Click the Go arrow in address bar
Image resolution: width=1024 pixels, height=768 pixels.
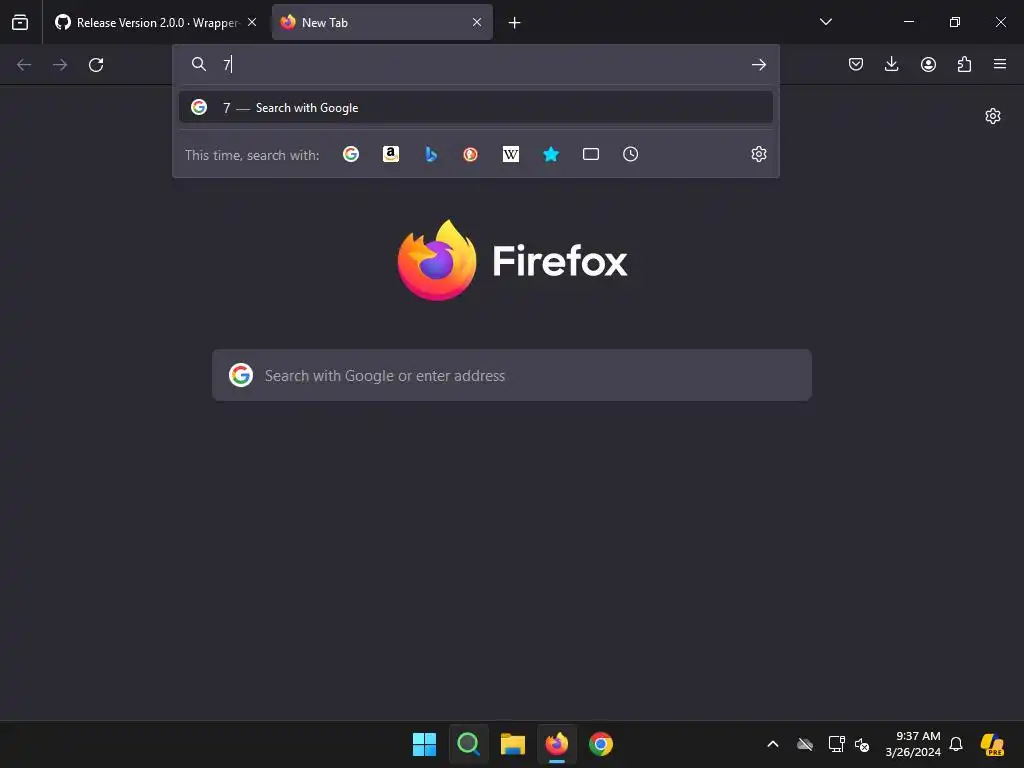[x=758, y=64]
